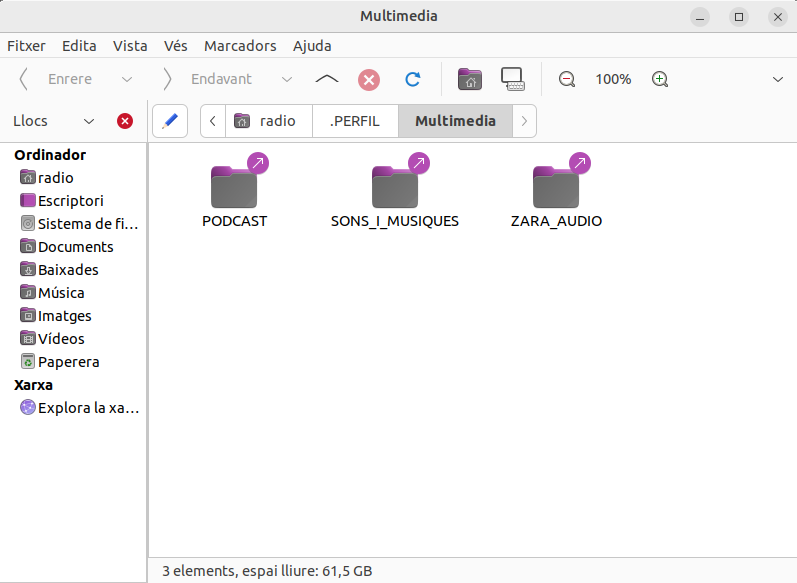The image size is (797, 583).
Task: Click the Computer icon in toolbar
Action: pos(513,79)
